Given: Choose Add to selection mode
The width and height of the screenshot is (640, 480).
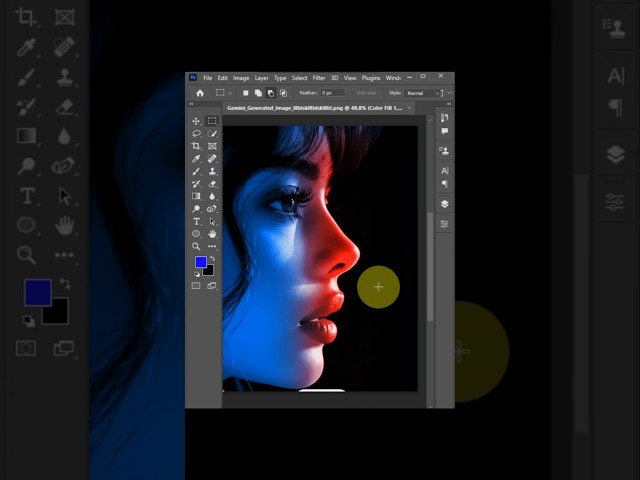Looking at the screenshot, I should pos(258,93).
